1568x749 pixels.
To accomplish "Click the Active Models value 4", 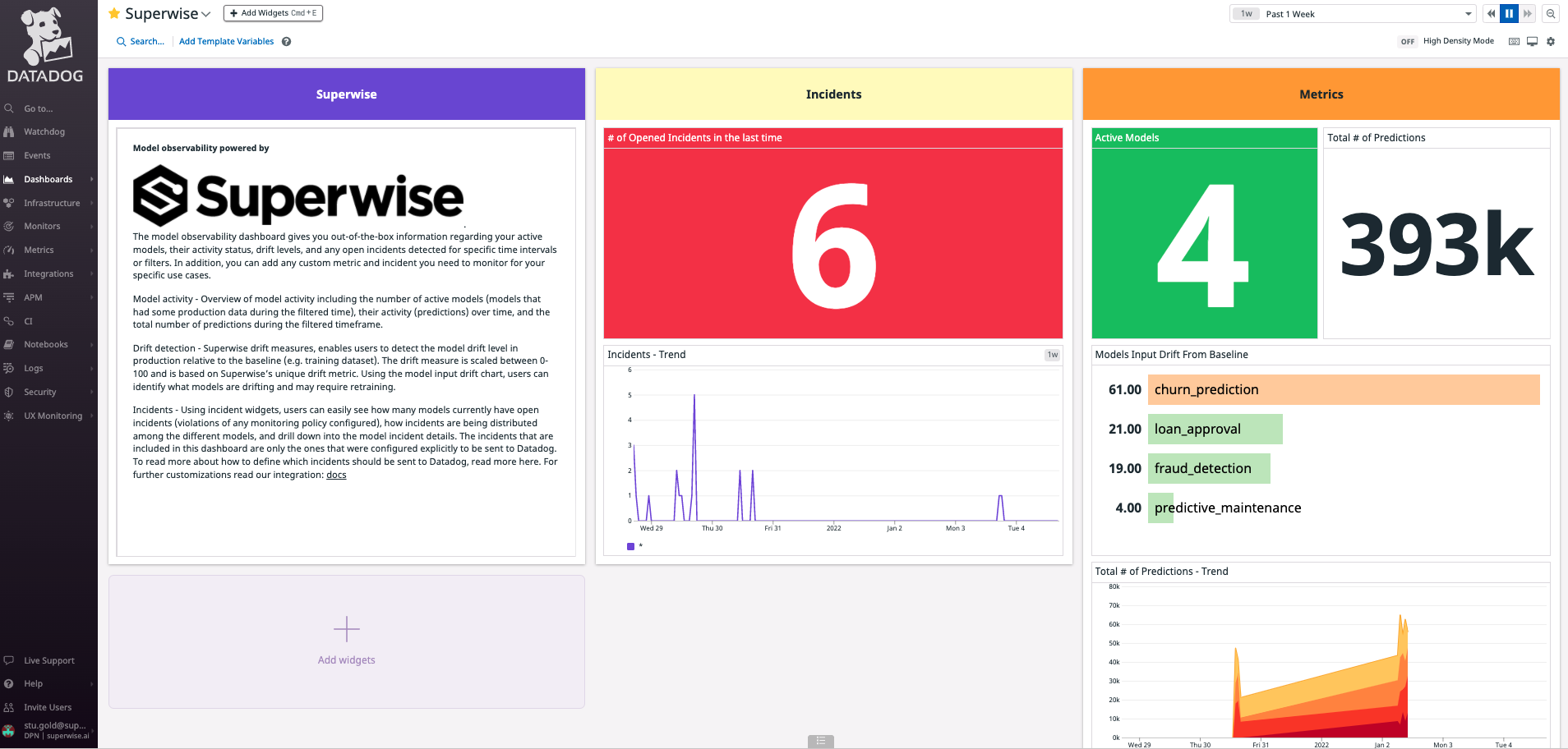I will click(x=1203, y=245).
